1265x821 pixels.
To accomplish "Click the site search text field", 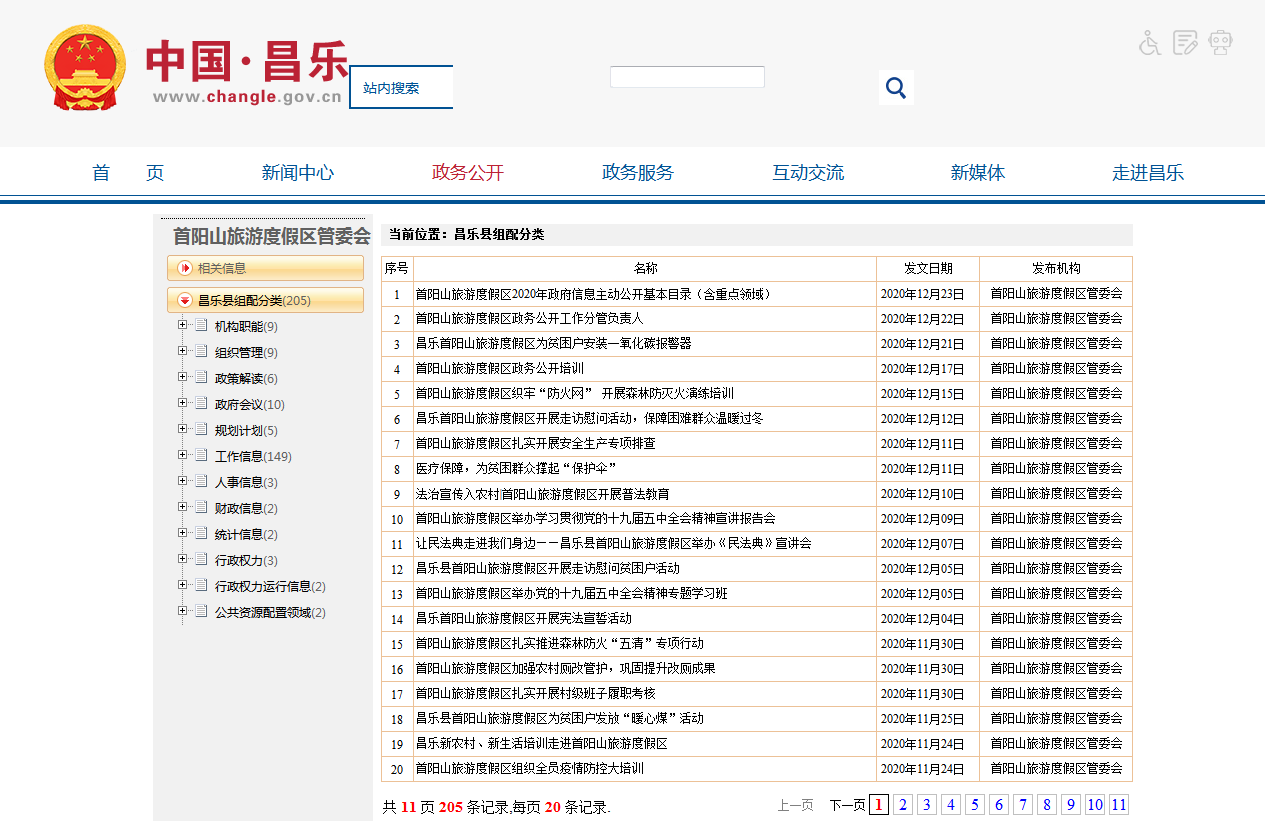I will tap(687, 77).
